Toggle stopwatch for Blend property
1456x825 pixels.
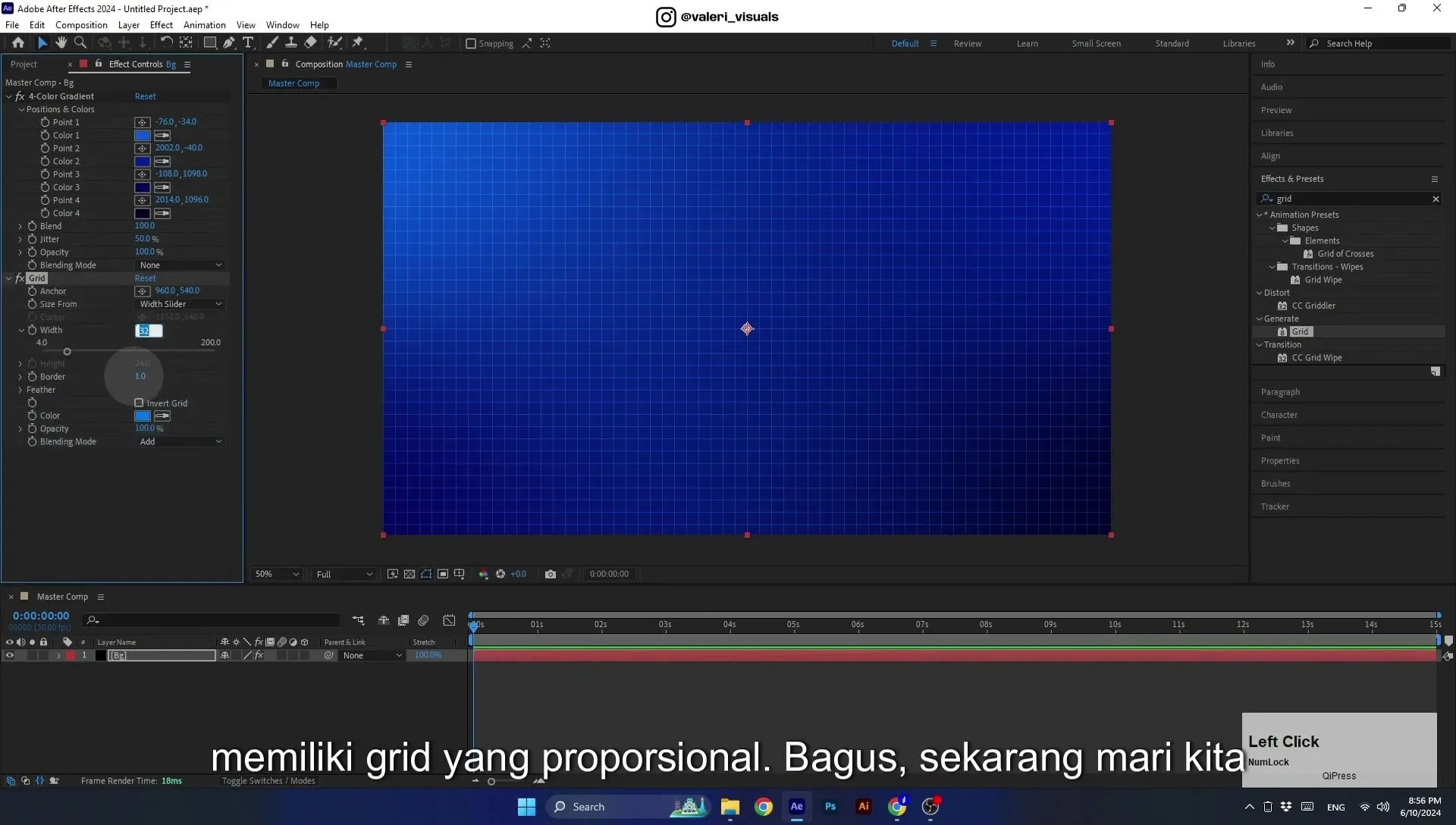click(x=33, y=226)
